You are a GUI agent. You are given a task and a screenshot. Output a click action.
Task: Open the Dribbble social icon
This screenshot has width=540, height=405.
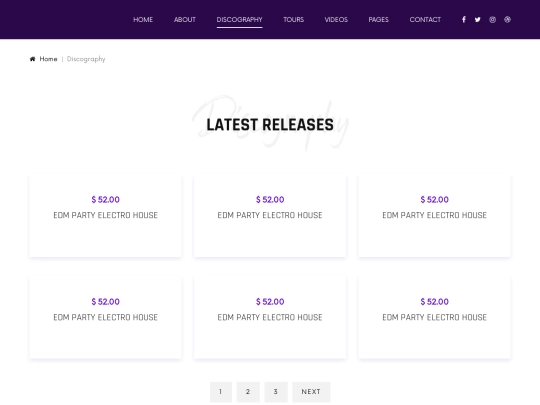[507, 20]
